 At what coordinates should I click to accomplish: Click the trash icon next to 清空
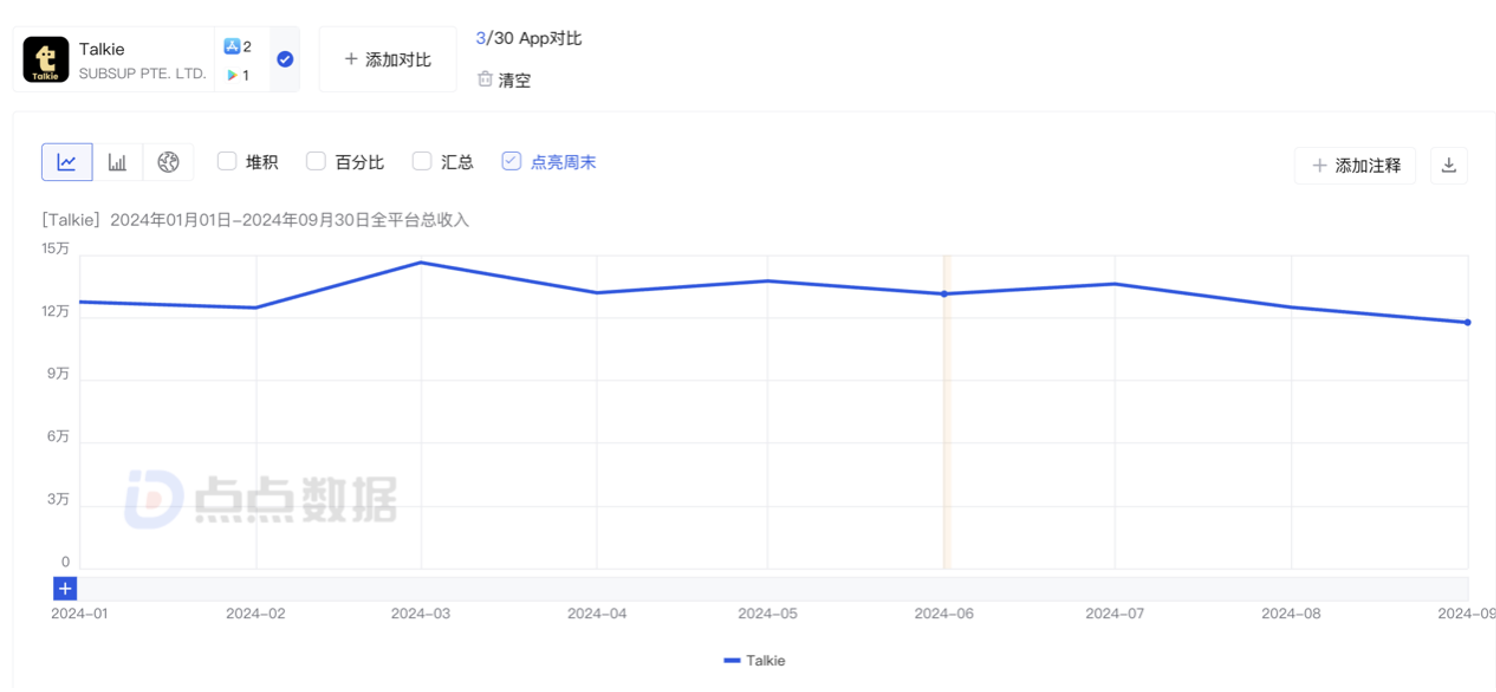coord(485,80)
